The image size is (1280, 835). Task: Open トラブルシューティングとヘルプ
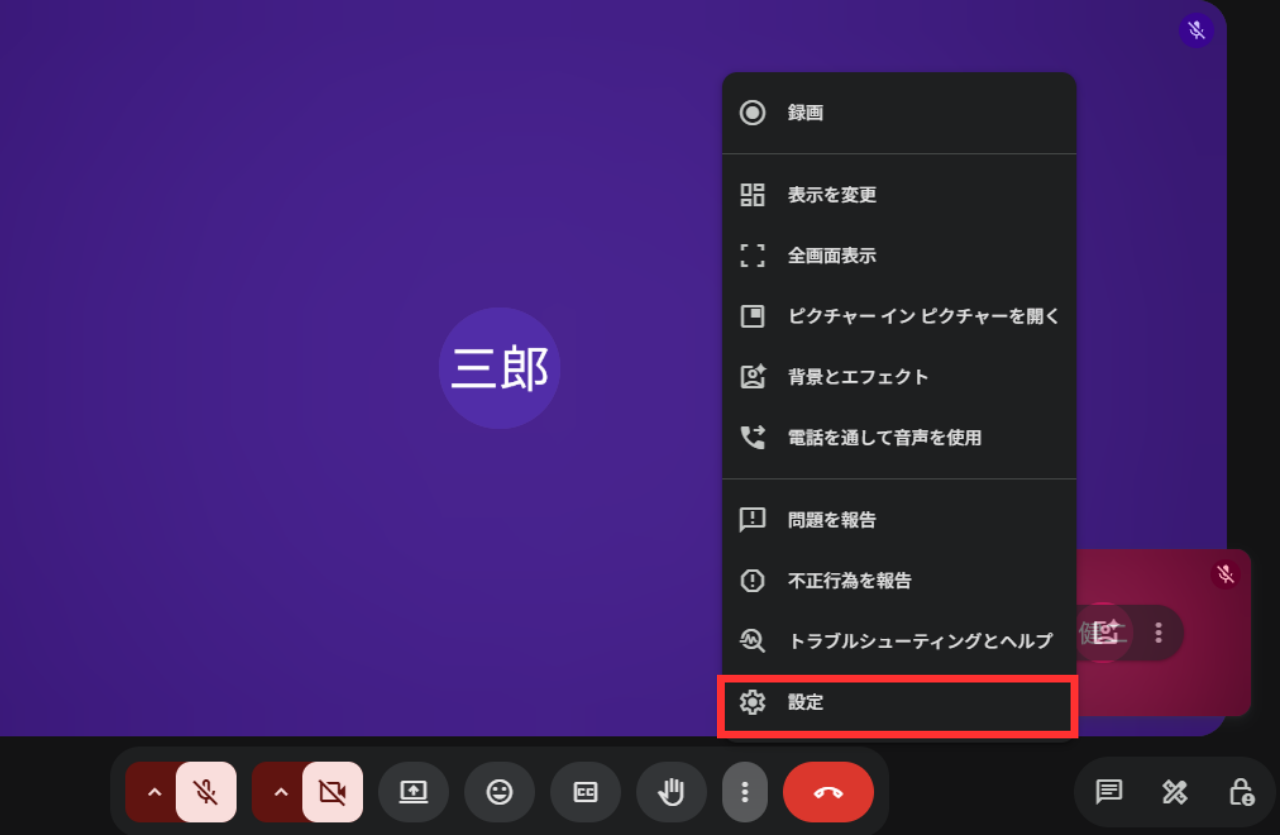[x=899, y=641]
